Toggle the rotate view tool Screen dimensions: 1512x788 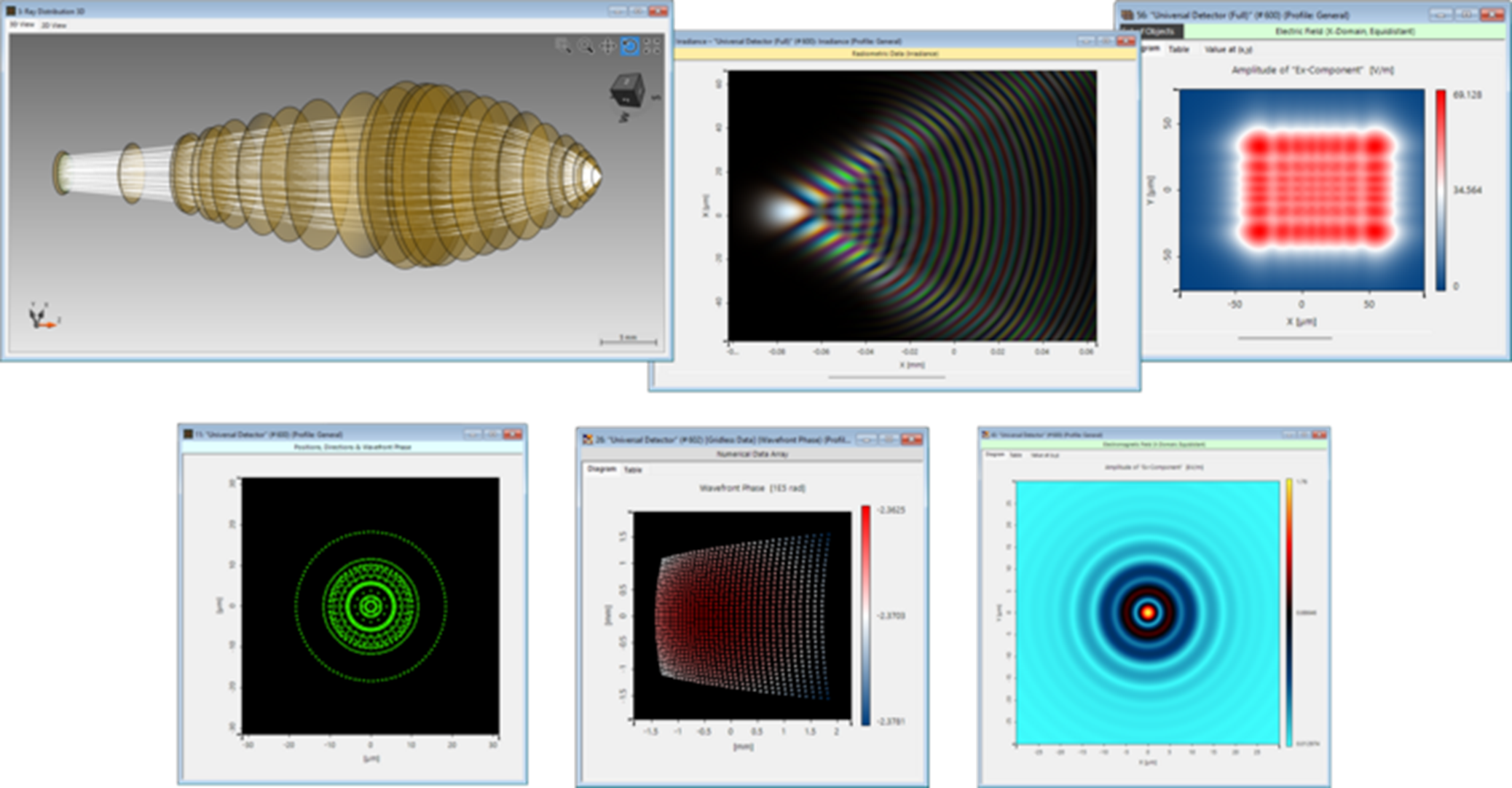click(x=630, y=47)
